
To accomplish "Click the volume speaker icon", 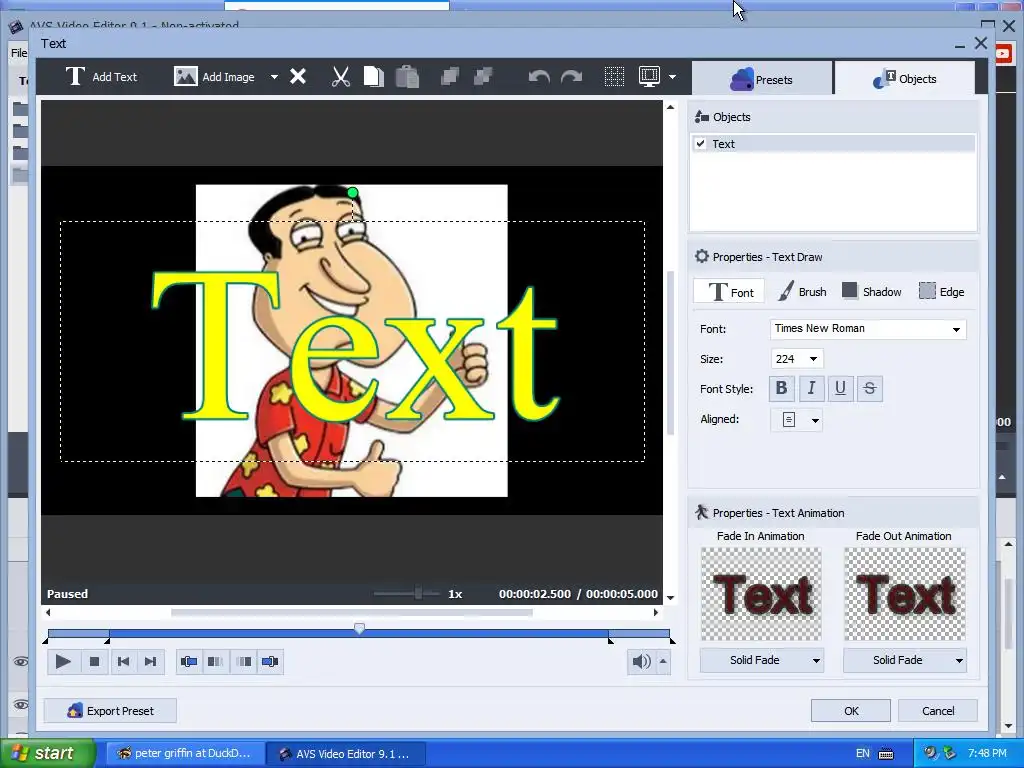I will 641,662.
